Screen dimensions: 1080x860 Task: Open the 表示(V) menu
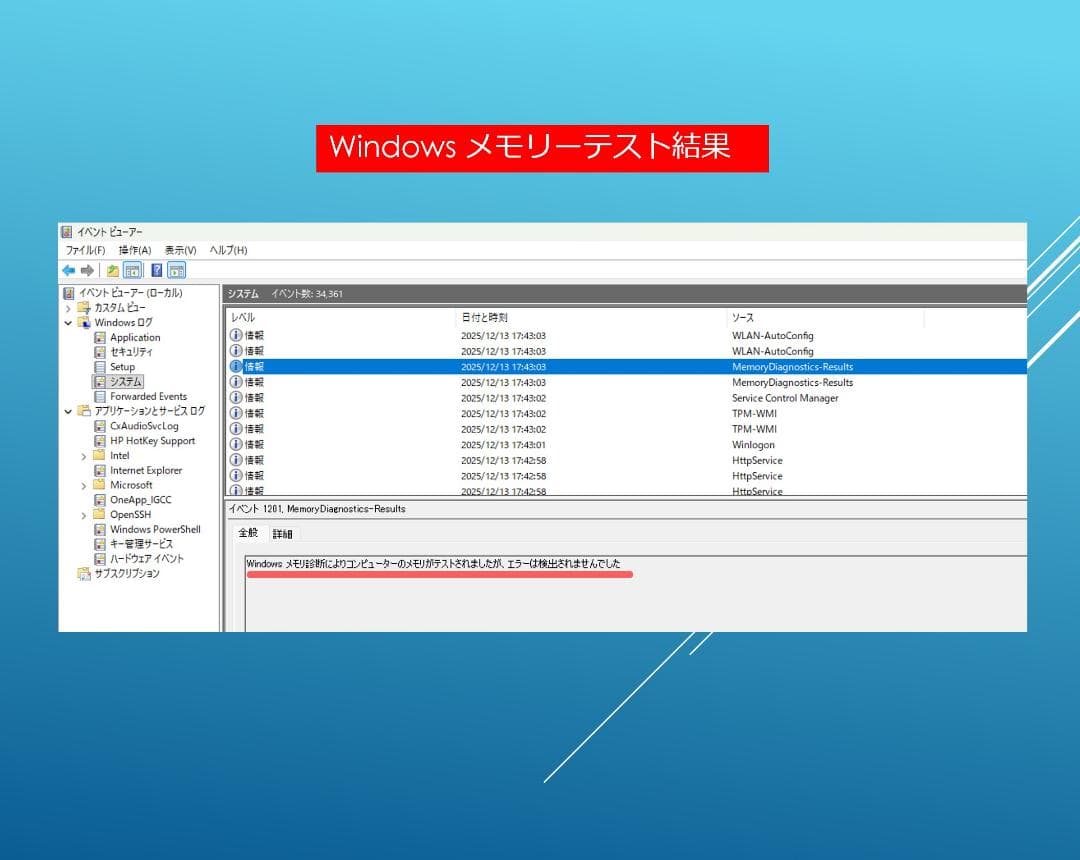pyautogui.click(x=180, y=250)
